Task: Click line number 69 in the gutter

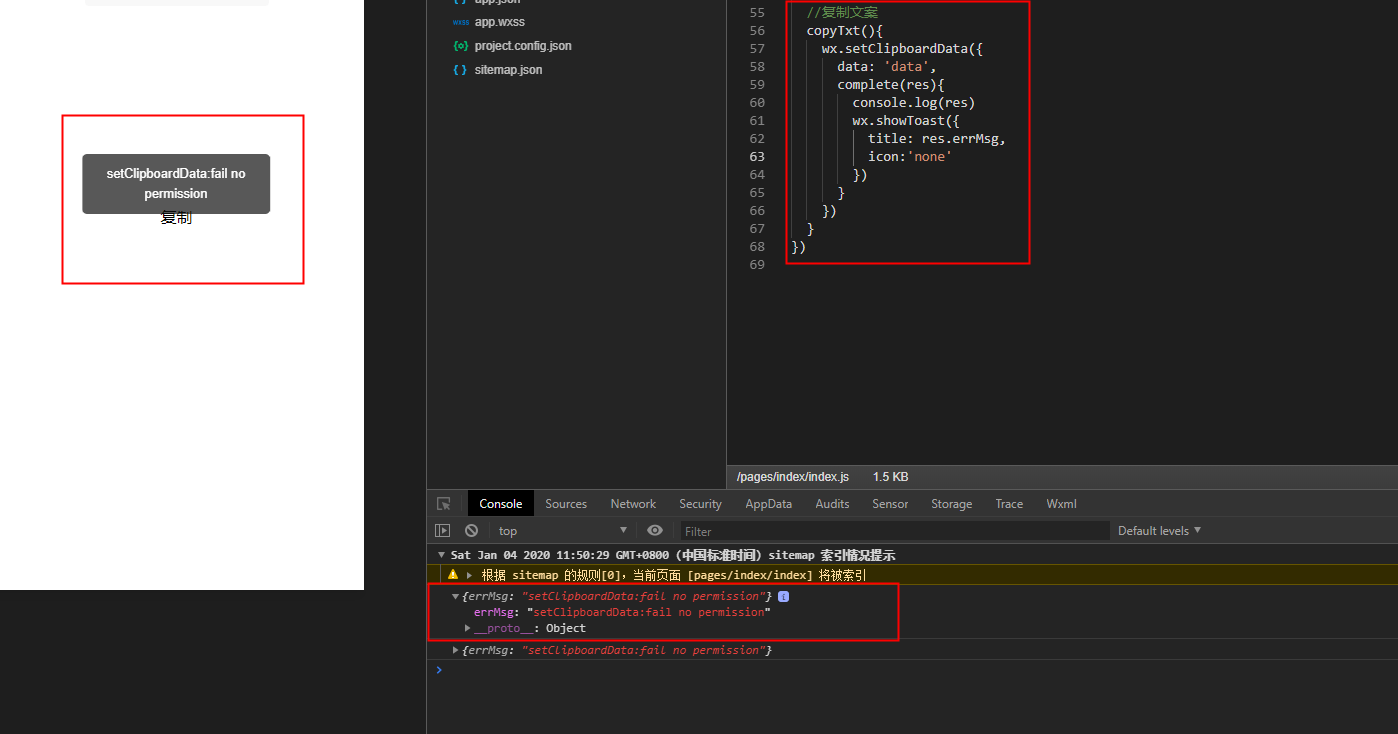Action: pyautogui.click(x=757, y=265)
